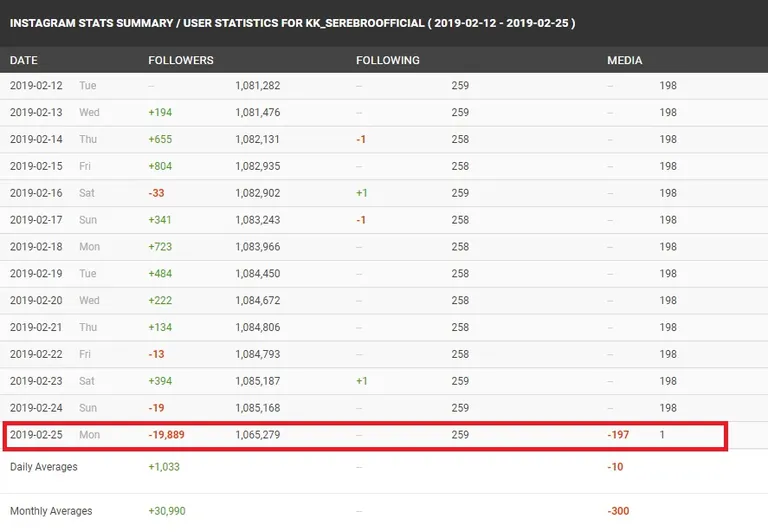
Task: Click the +194 follower change
Action: pyautogui.click(x=160, y=113)
